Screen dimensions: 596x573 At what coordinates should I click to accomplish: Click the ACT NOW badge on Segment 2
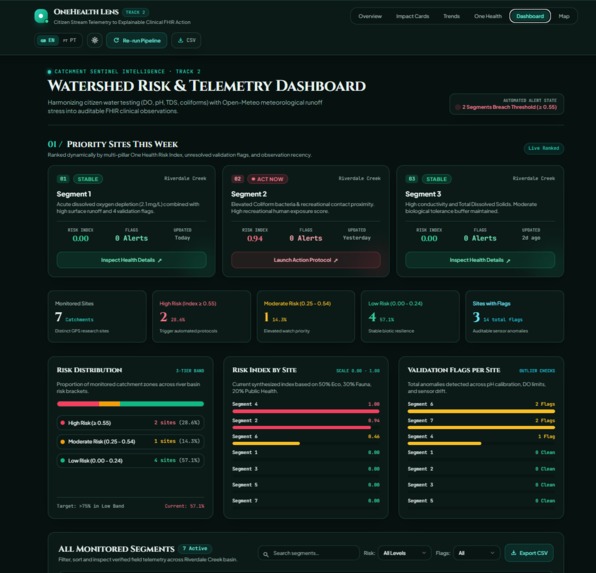(x=267, y=179)
